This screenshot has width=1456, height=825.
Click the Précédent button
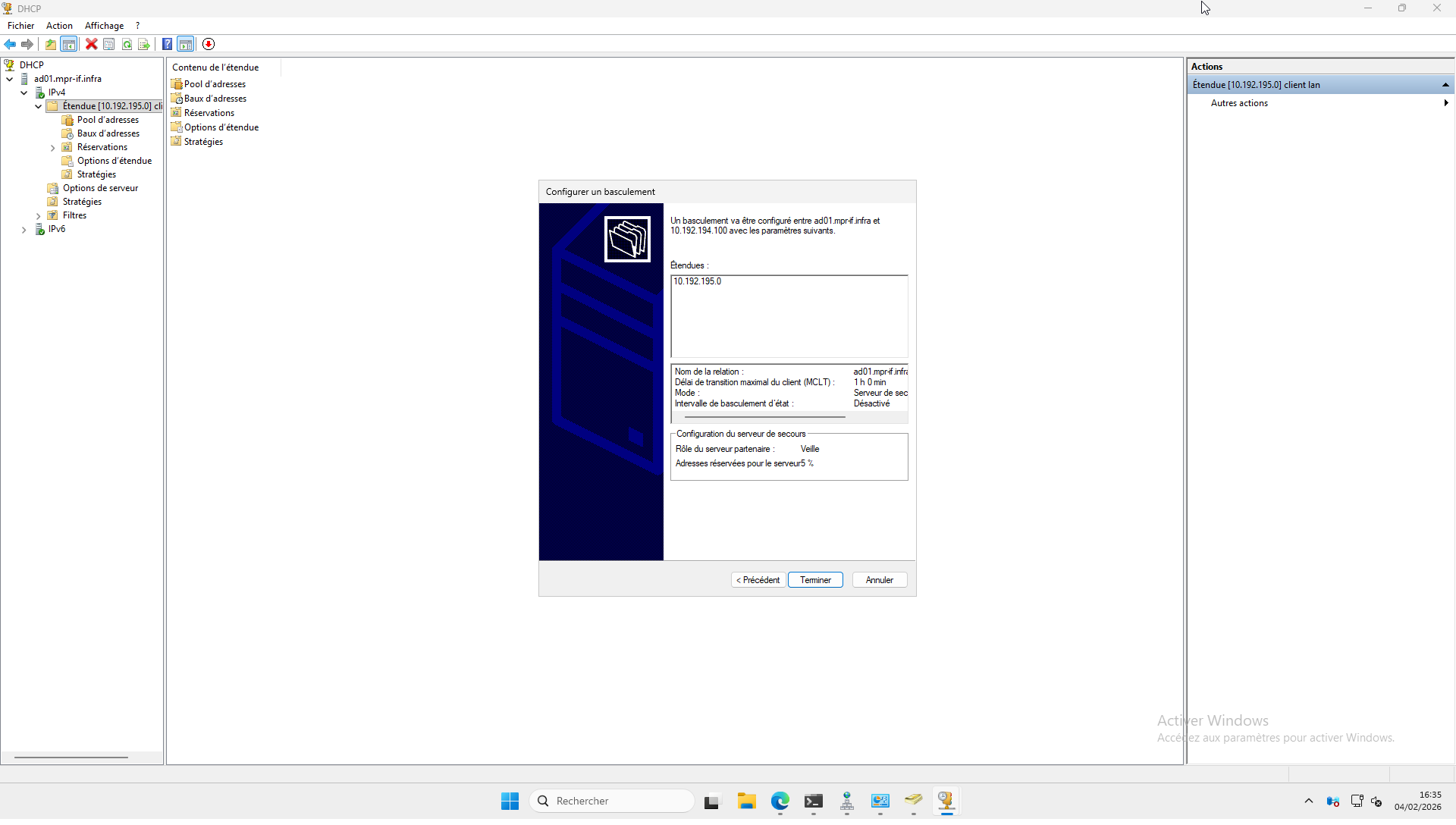point(758,580)
